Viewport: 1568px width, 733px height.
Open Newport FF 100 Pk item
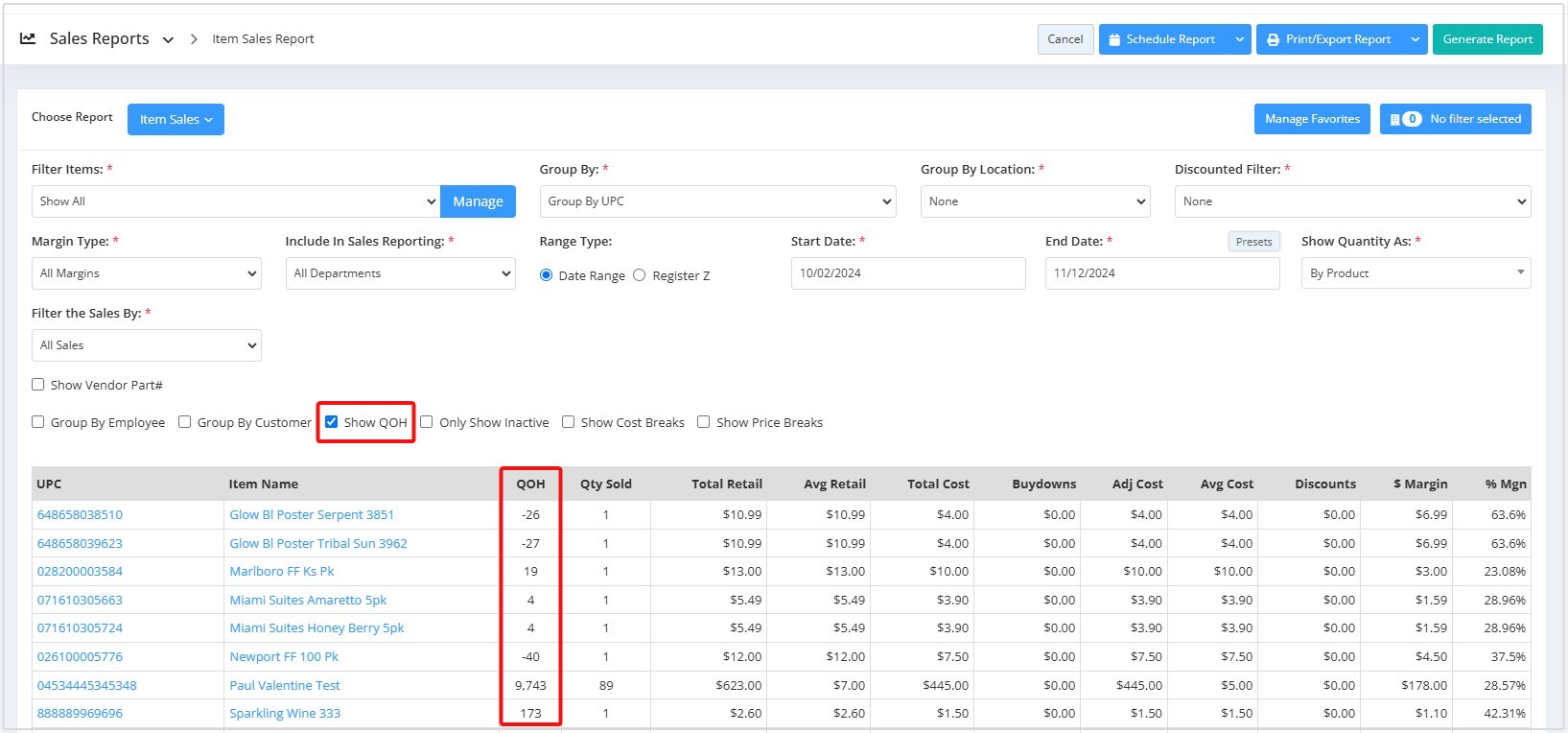coord(284,657)
